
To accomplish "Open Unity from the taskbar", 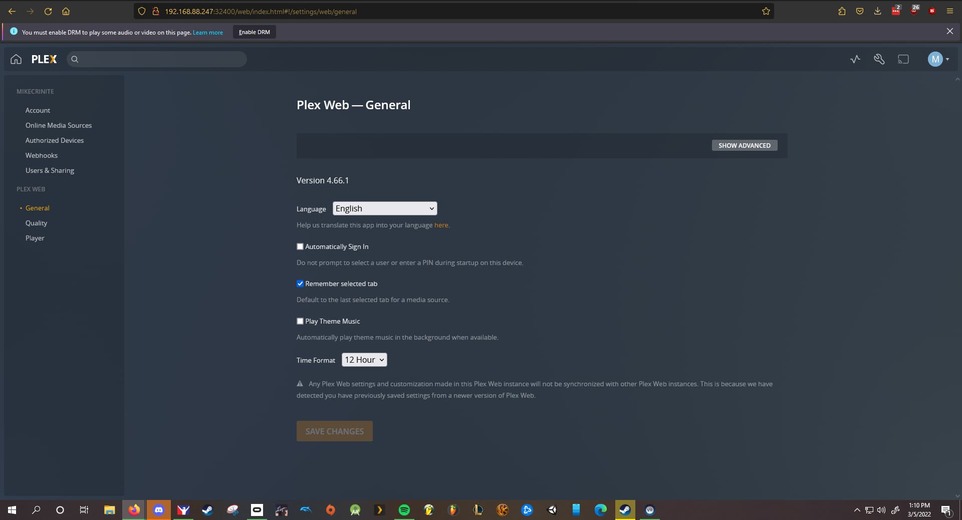I will (551, 510).
